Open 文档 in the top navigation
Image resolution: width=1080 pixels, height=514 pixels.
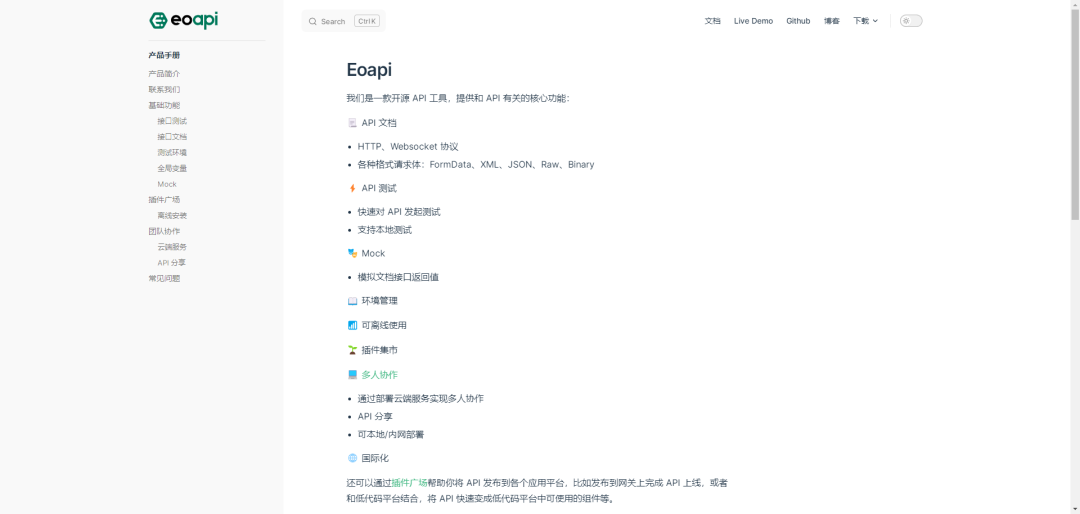pyautogui.click(x=712, y=21)
